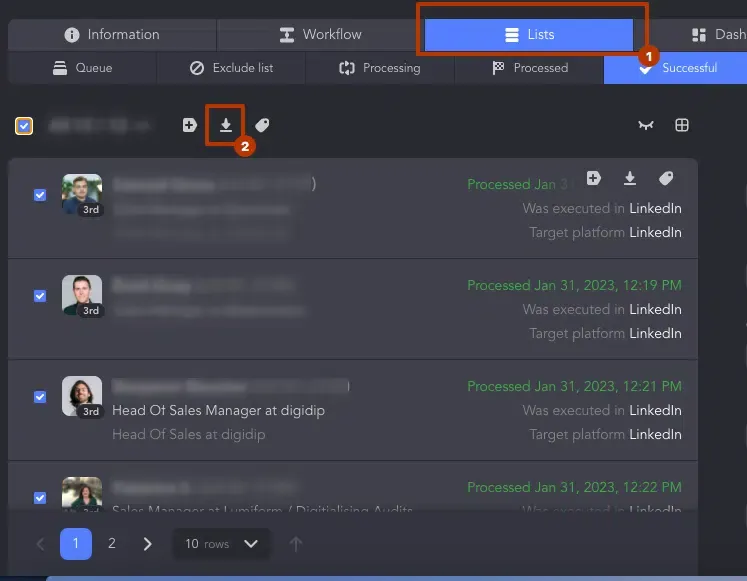Open the Dashboard tab

[718, 35]
